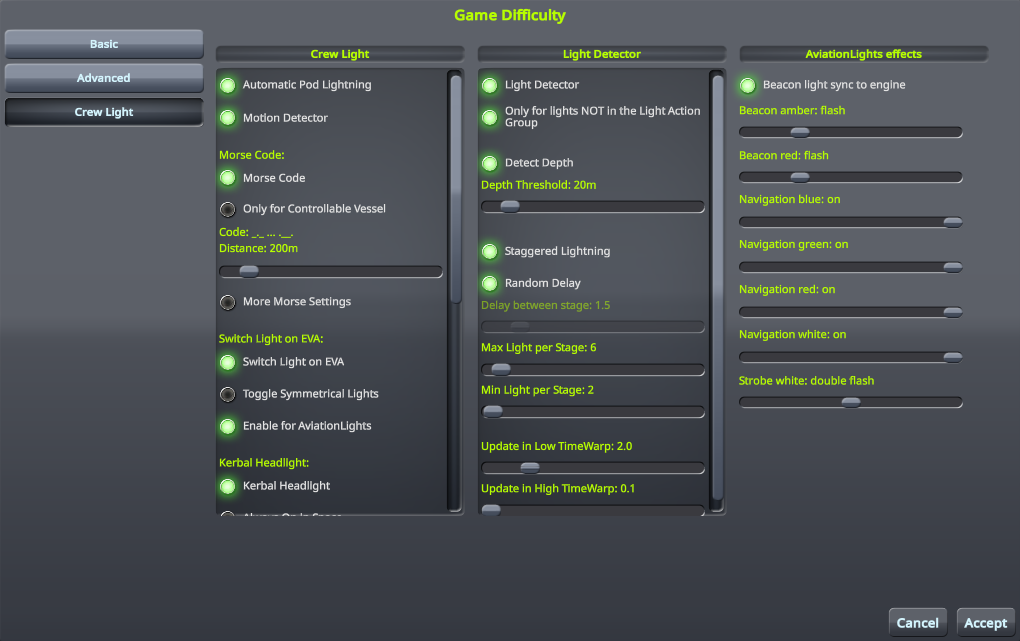
Task: Toggle Switch Light on EVA
Action: click(x=228, y=362)
